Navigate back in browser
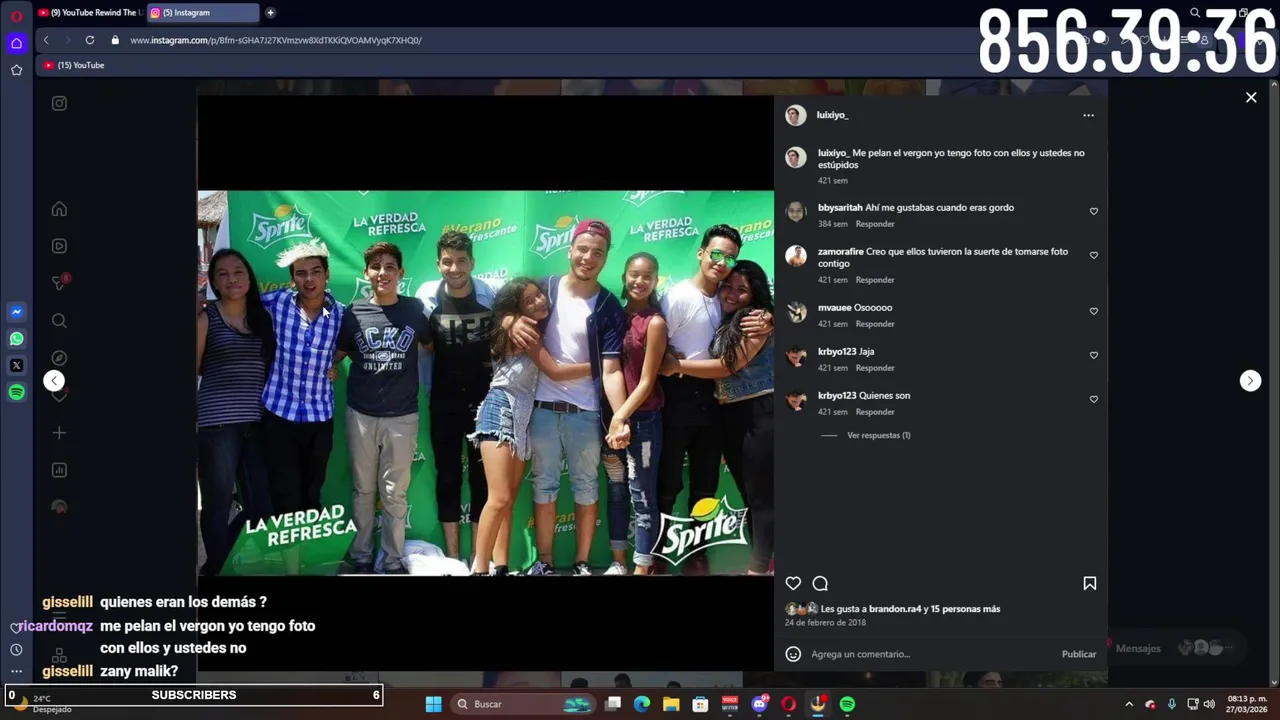 46,40
